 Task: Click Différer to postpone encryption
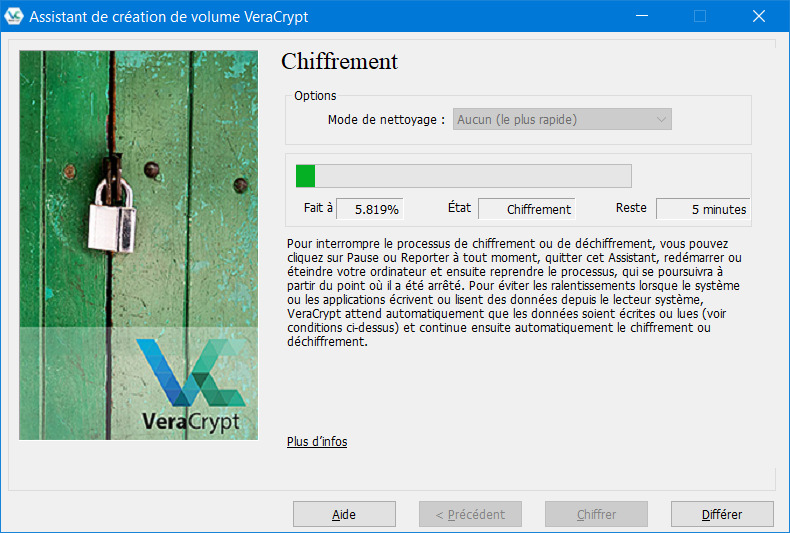pyautogui.click(x=722, y=514)
